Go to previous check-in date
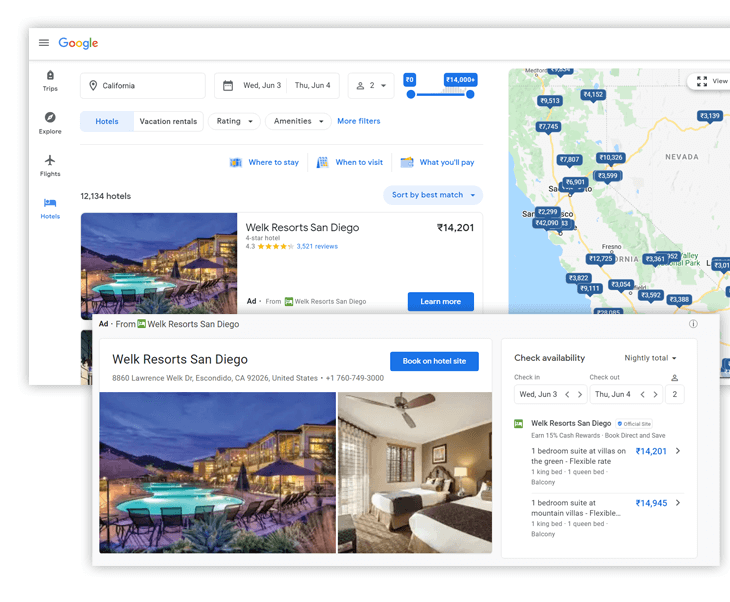The width and height of the screenshot is (730, 602). click(567, 394)
